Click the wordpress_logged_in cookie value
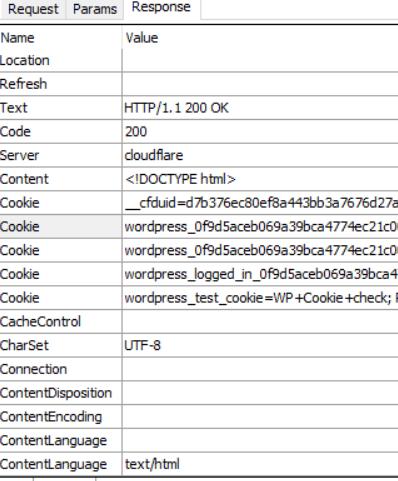 tap(261, 274)
